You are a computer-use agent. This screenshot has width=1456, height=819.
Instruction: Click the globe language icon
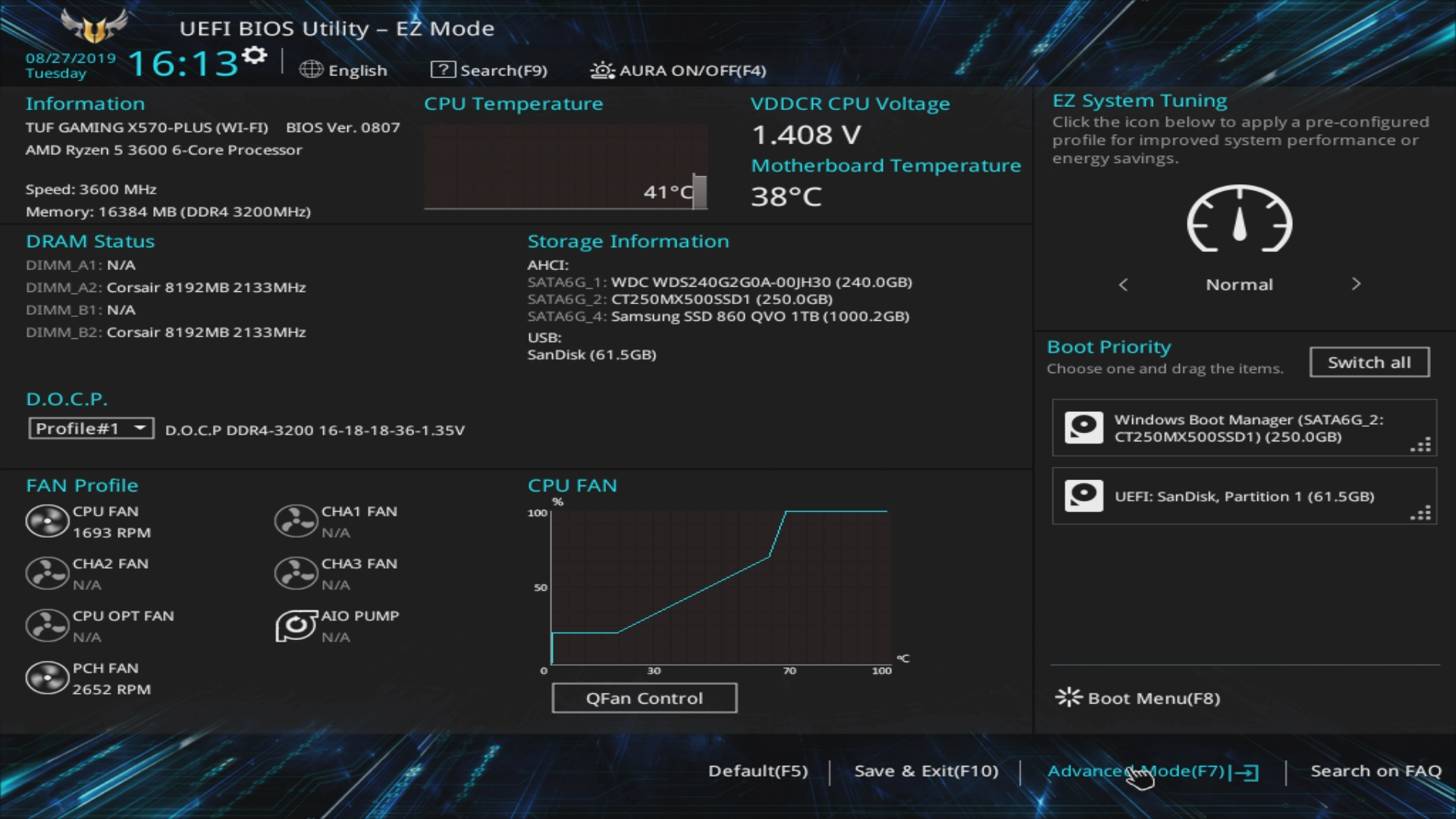coord(311,70)
